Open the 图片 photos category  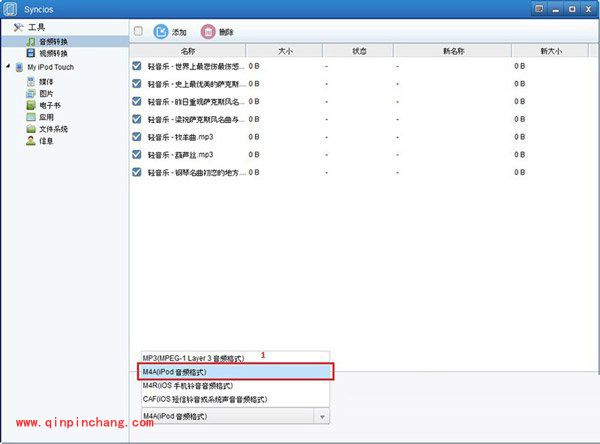[46, 93]
